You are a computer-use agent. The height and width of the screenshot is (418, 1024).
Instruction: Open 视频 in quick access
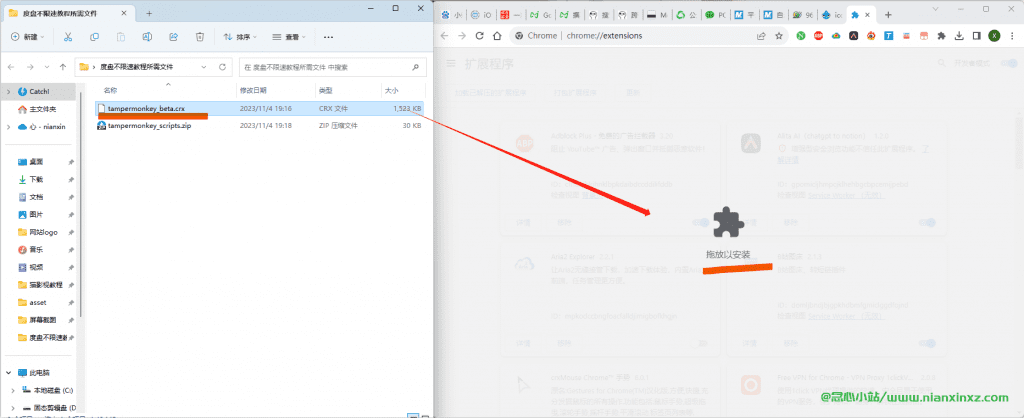(31, 267)
